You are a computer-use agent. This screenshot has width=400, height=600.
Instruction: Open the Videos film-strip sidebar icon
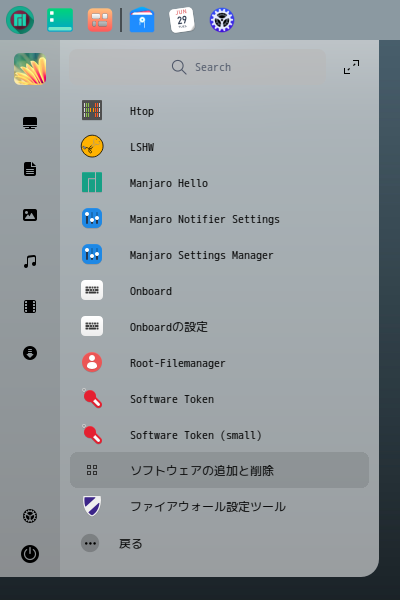[x=30, y=307]
